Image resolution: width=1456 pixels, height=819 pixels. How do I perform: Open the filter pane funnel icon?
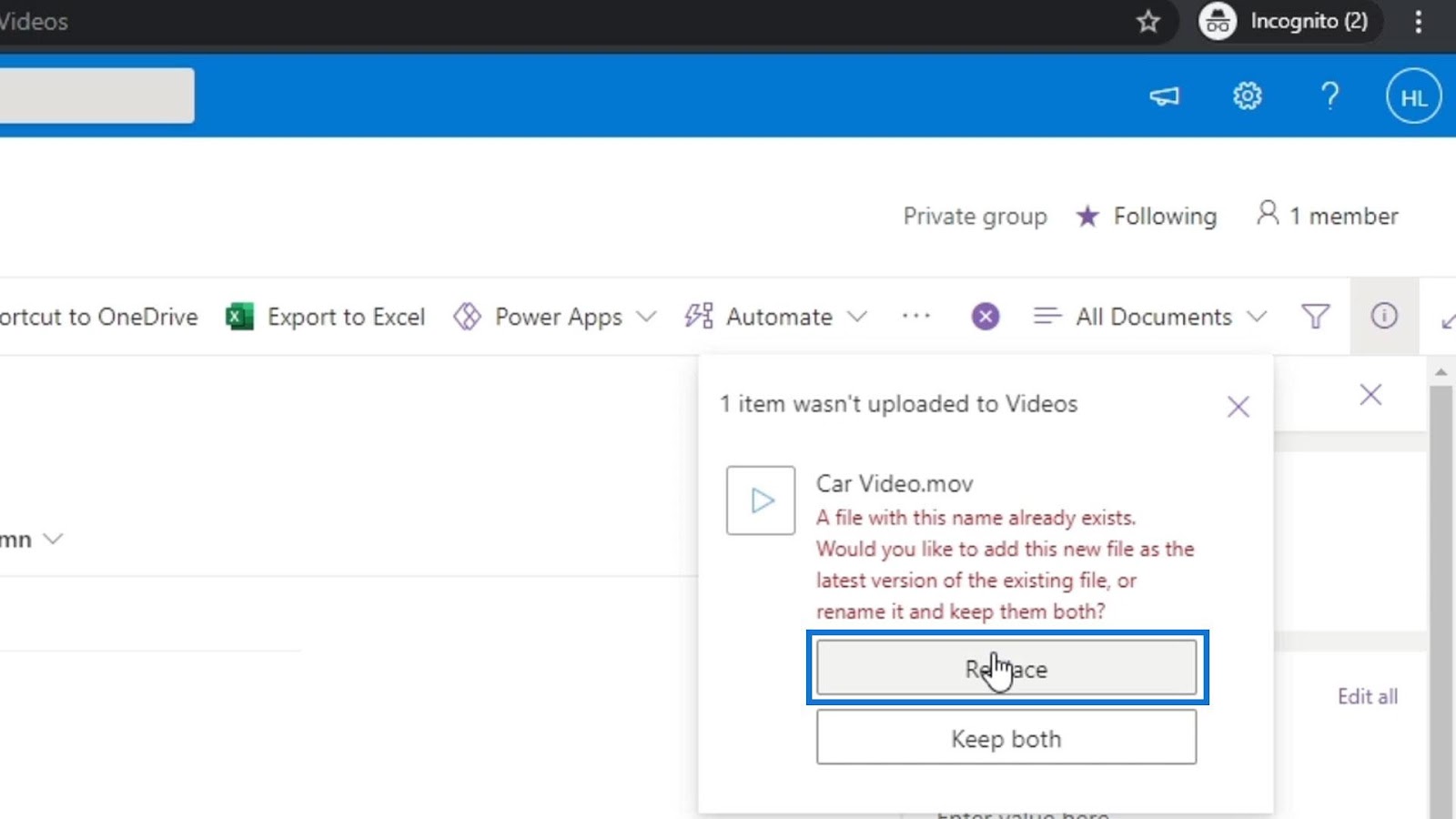point(1316,317)
